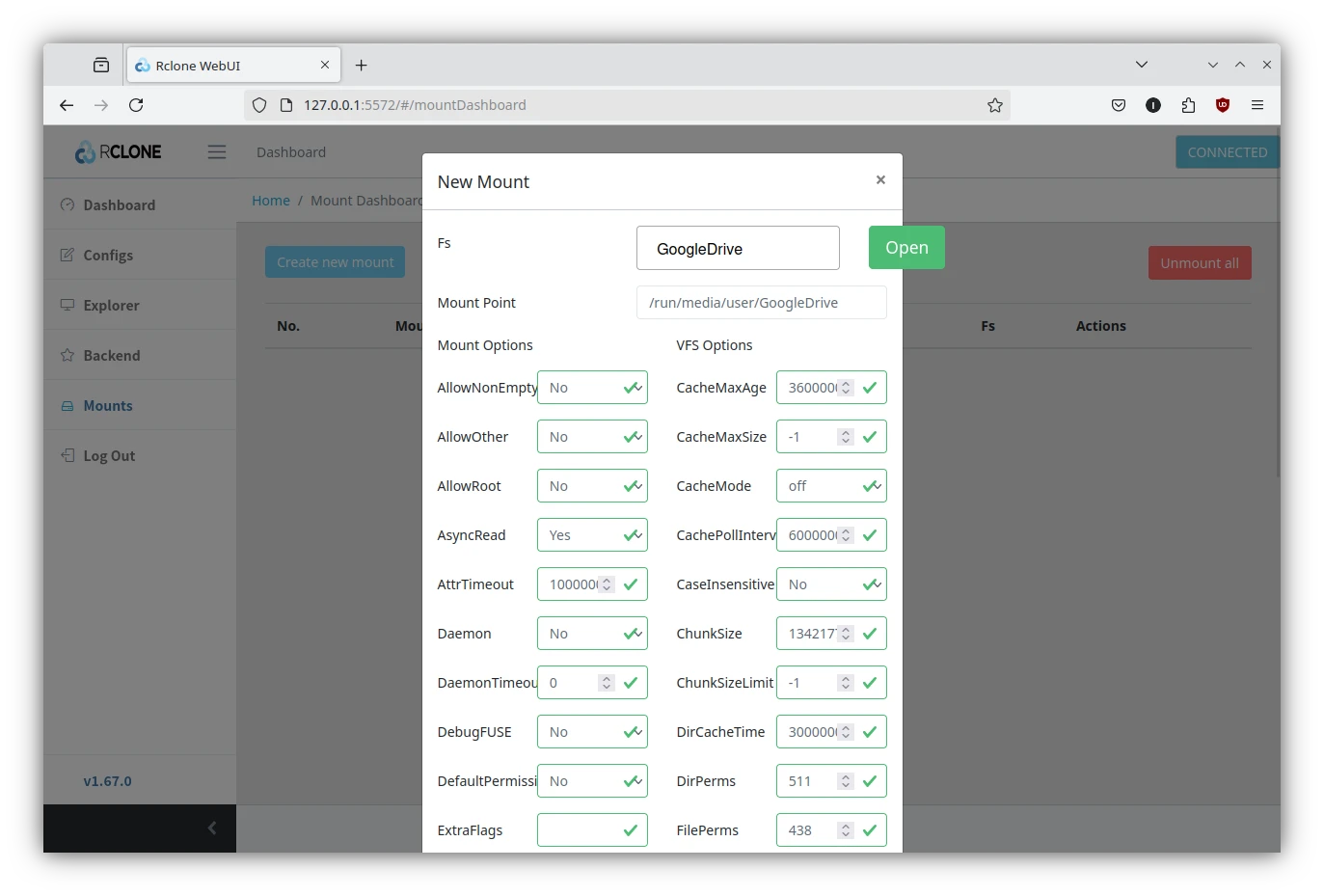This screenshot has width=1324, height=896.
Task: Open the Daemon option dropdown
Action: (591, 634)
